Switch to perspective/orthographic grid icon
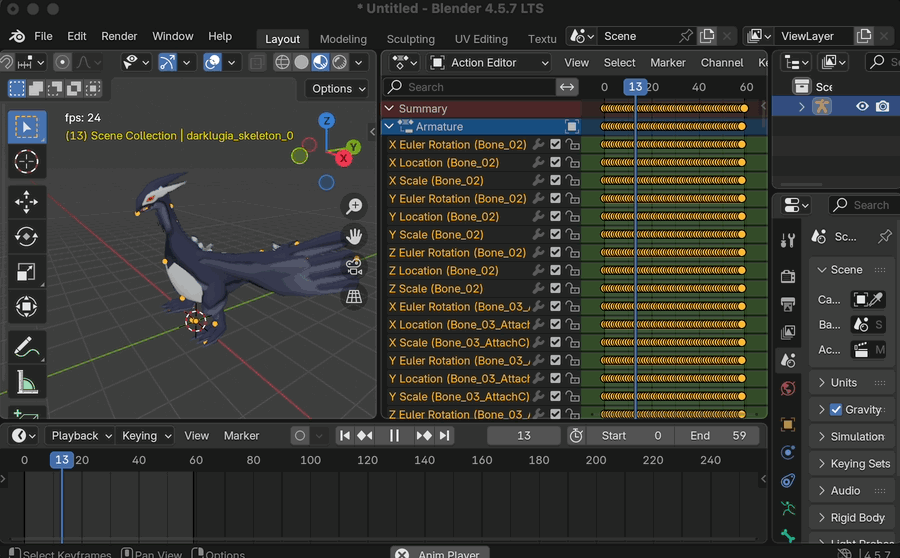 [354, 297]
